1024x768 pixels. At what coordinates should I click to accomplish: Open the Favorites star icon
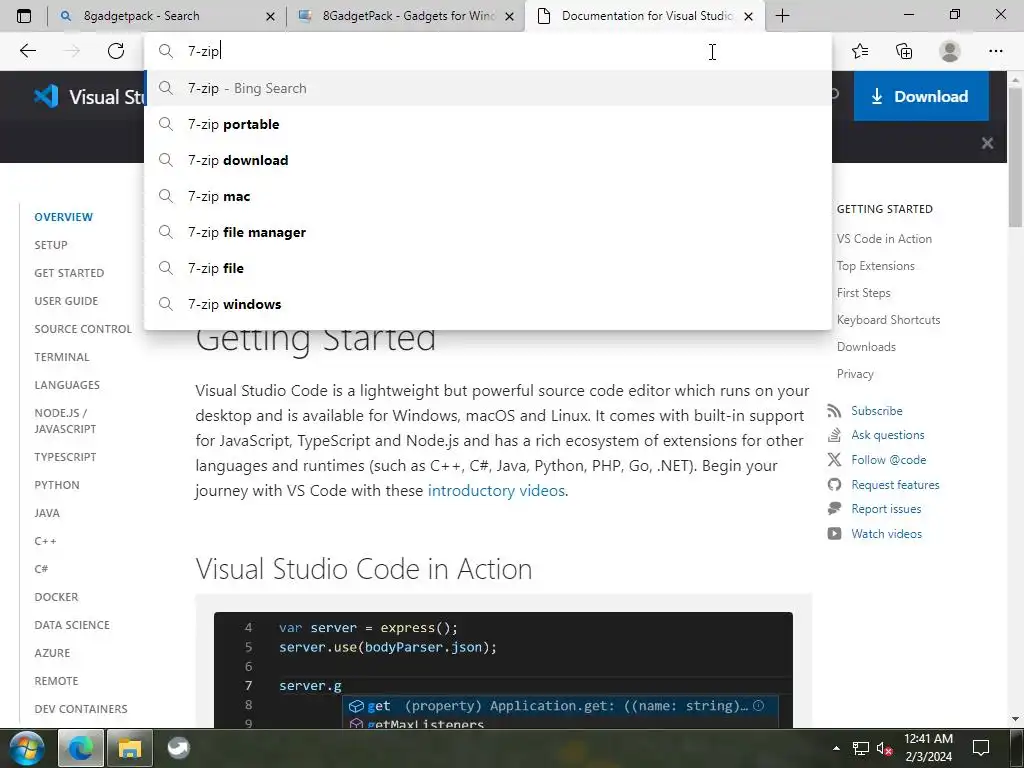click(860, 51)
